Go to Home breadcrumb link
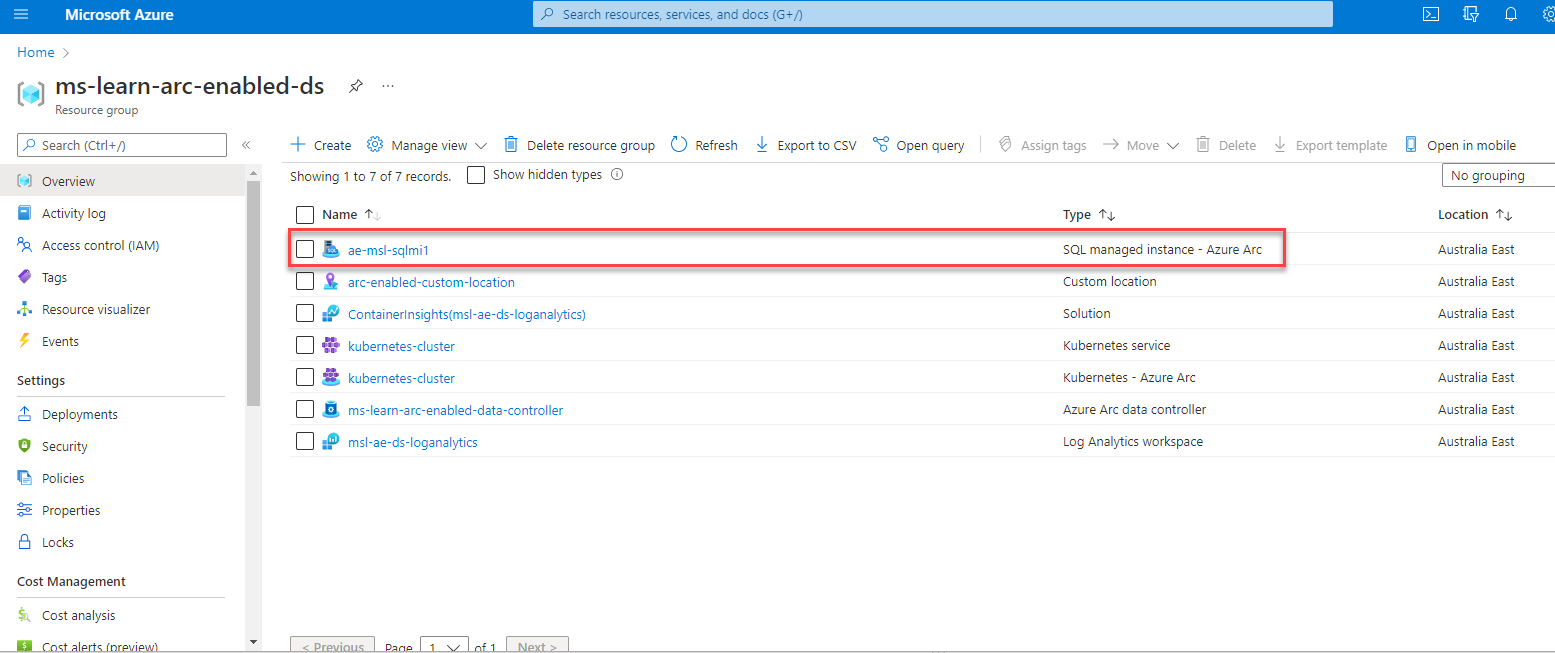This screenshot has height=653, width=1555. click(35, 52)
